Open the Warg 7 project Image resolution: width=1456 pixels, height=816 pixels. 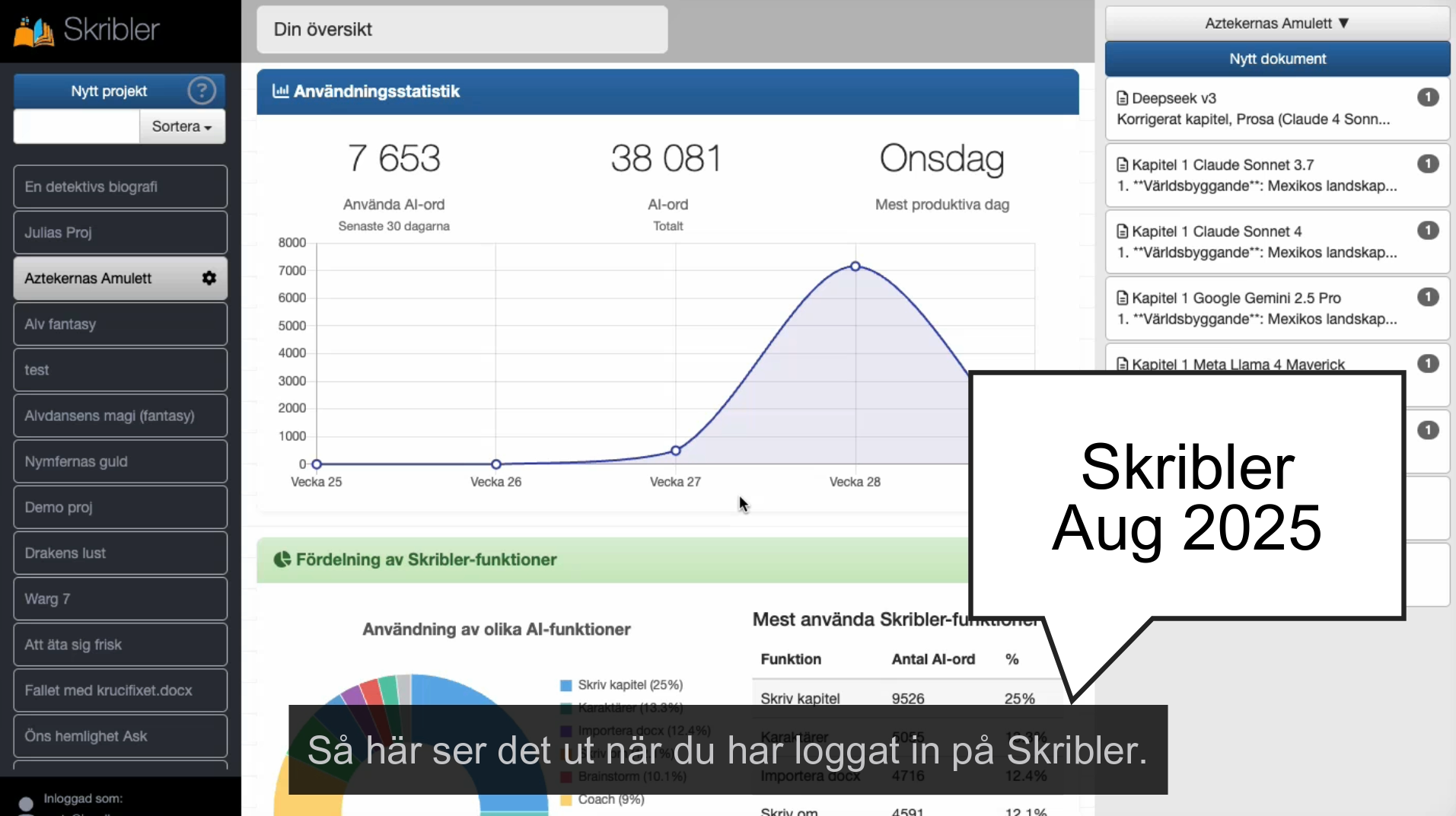coord(120,599)
